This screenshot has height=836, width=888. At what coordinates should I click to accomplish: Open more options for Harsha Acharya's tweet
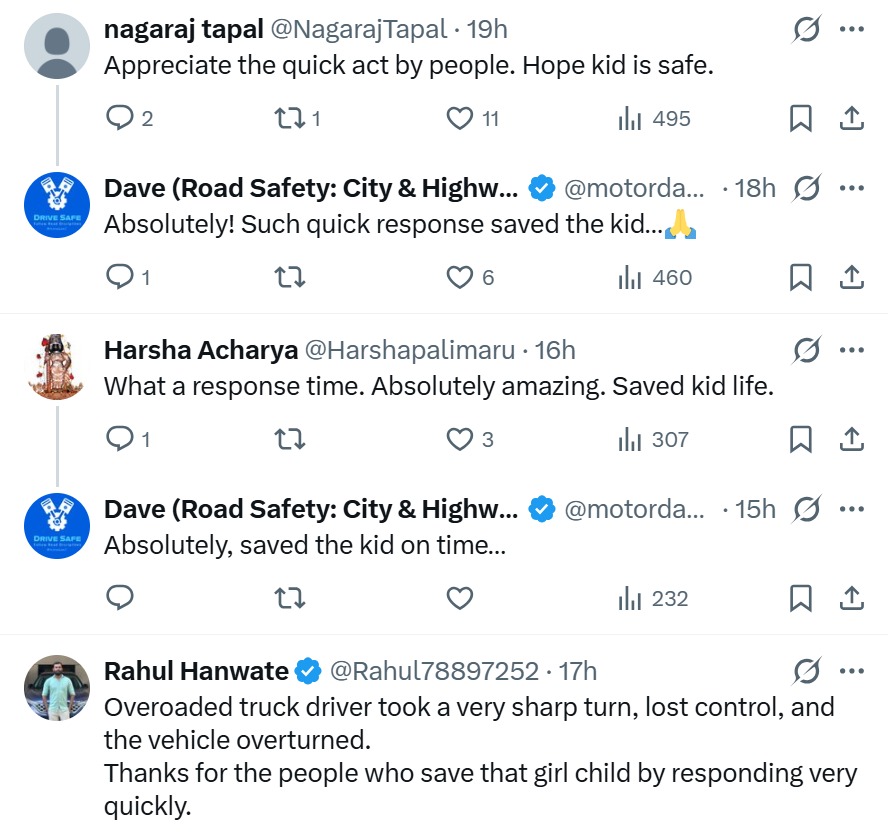coord(851,350)
